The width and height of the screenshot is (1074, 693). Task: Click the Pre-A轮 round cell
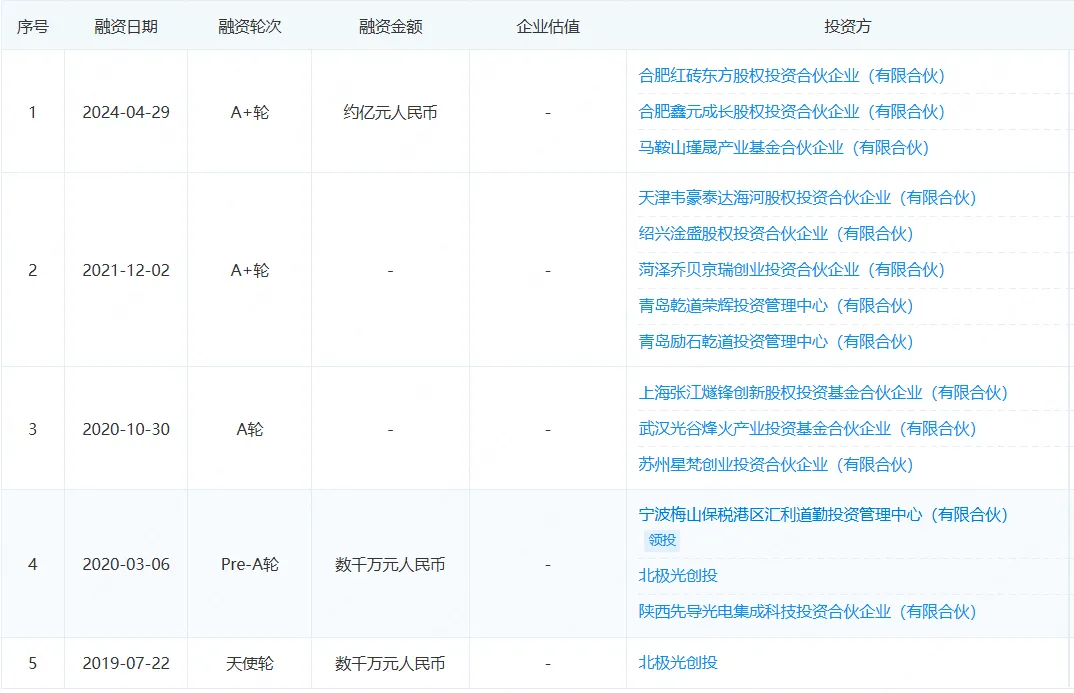(x=250, y=564)
